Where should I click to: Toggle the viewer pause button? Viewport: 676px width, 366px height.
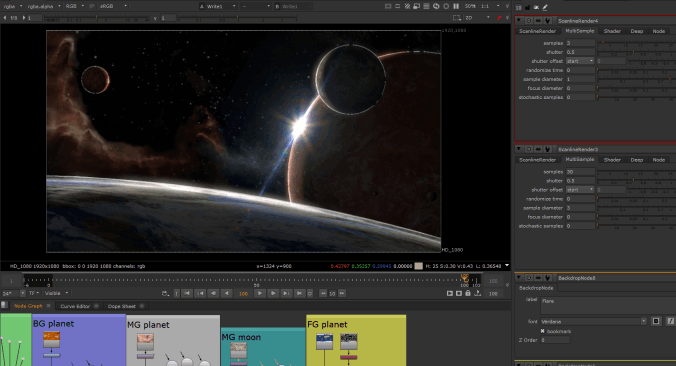pyautogui.click(x=456, y=6)
